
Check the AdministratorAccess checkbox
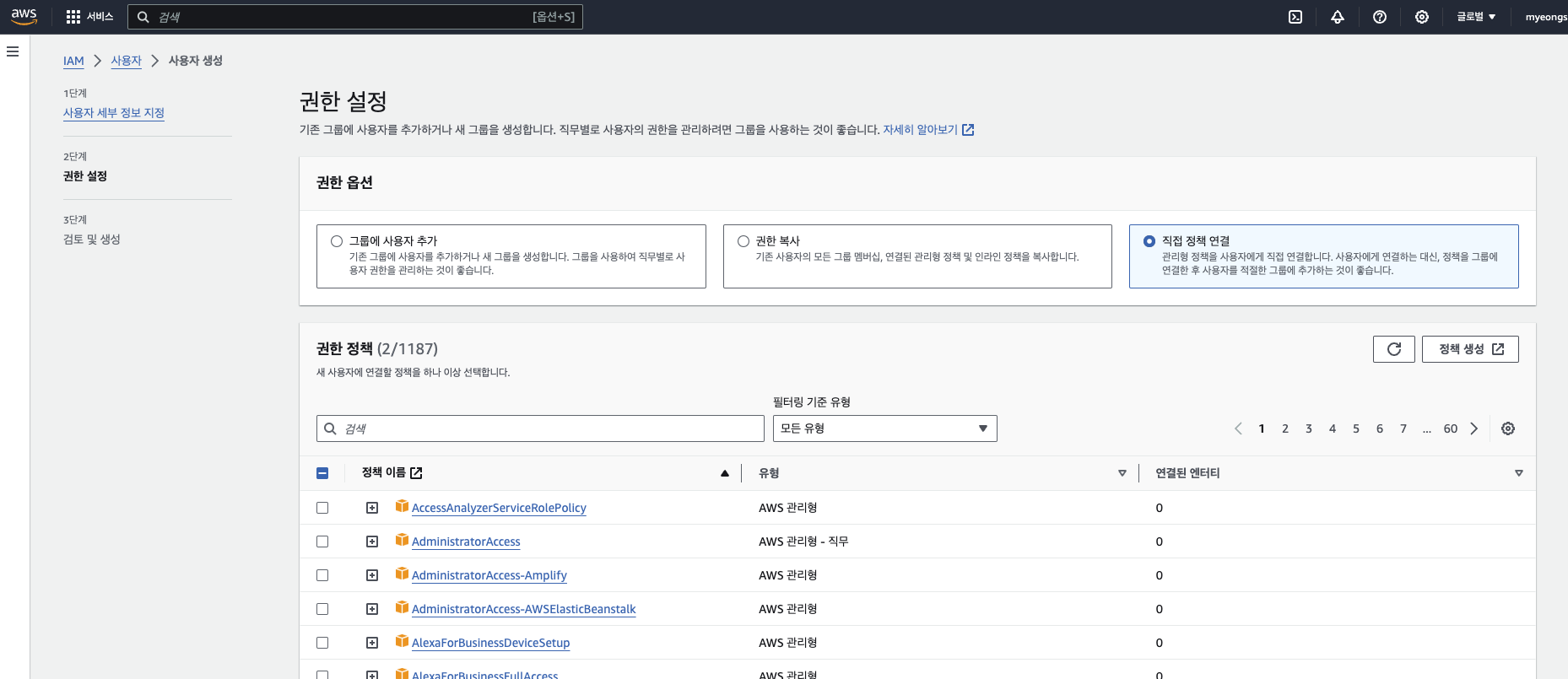(x=322, y=542)
